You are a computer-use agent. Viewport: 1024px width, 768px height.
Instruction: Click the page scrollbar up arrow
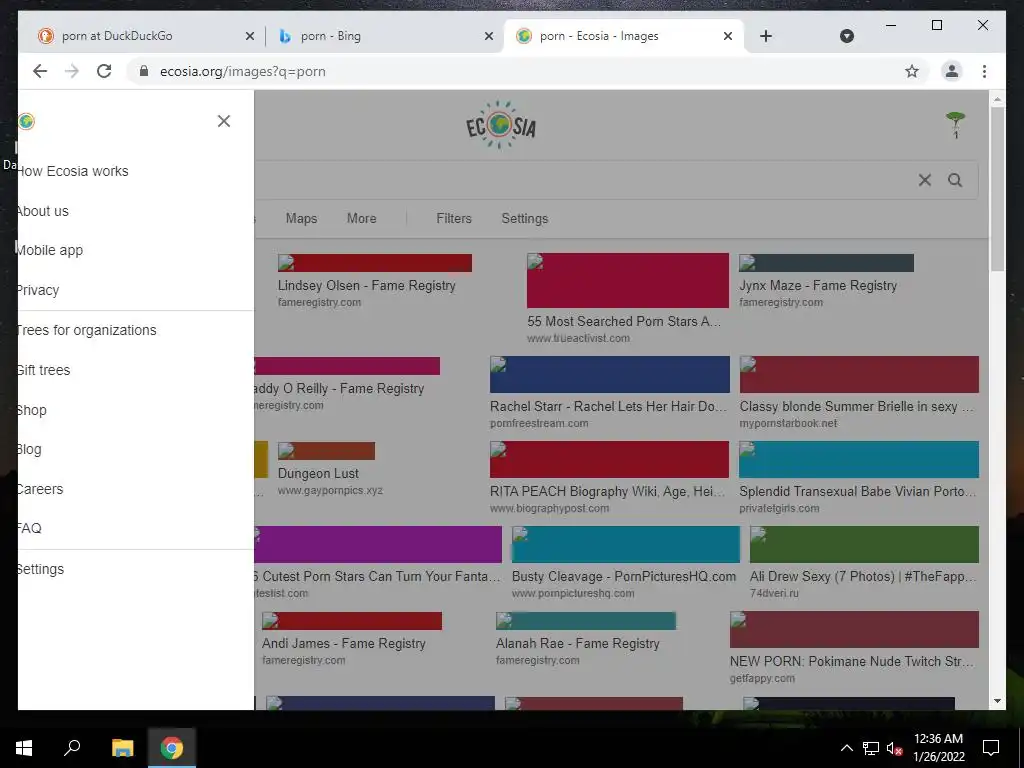tap(997, 100)
